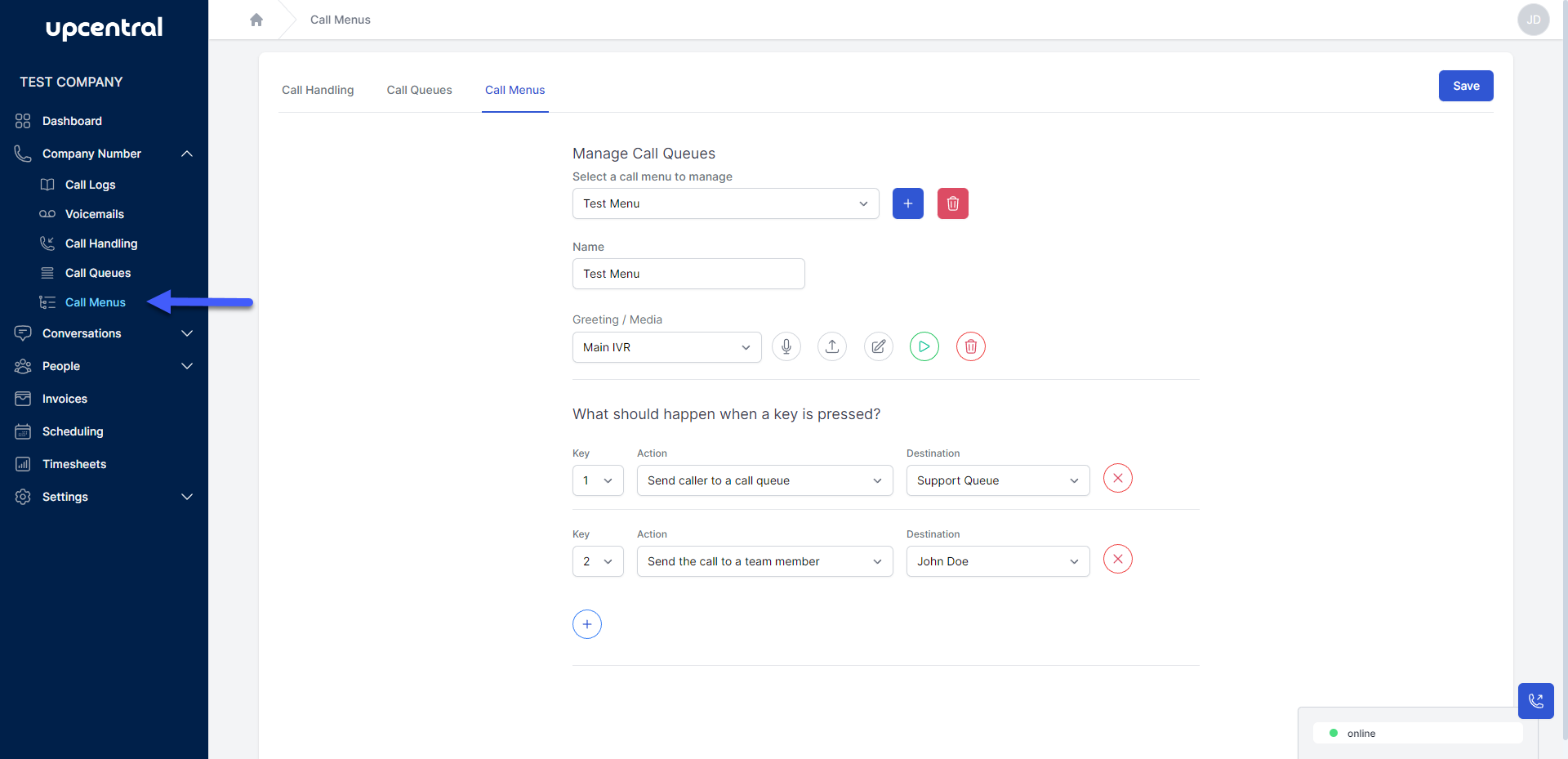Viewport: 1568px width, 759px height.
Task: Switch to the Call Queues tab
Action: click(419, 90)
